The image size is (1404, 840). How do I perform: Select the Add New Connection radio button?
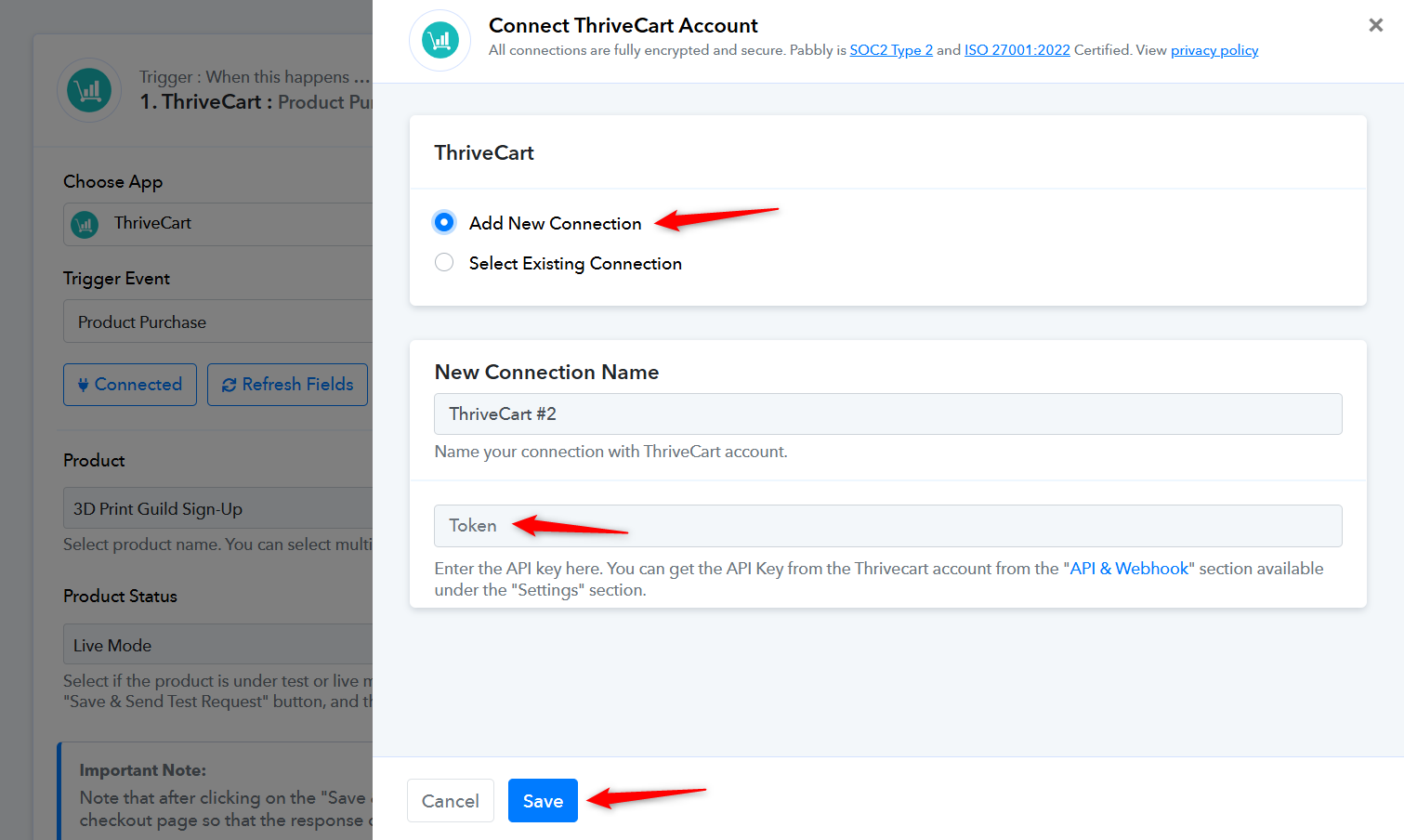pos(444,222)
